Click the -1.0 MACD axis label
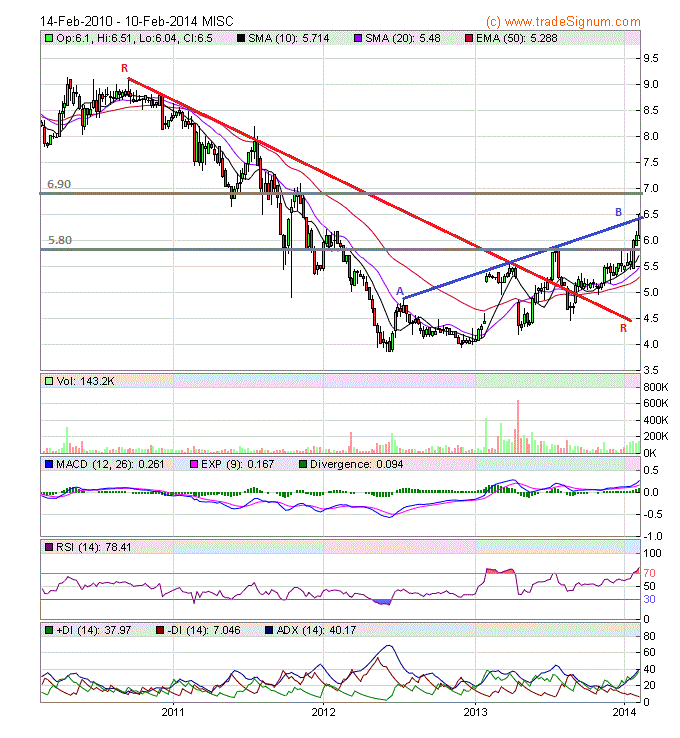The image size is (680, 738). click(x=652, y=537)
